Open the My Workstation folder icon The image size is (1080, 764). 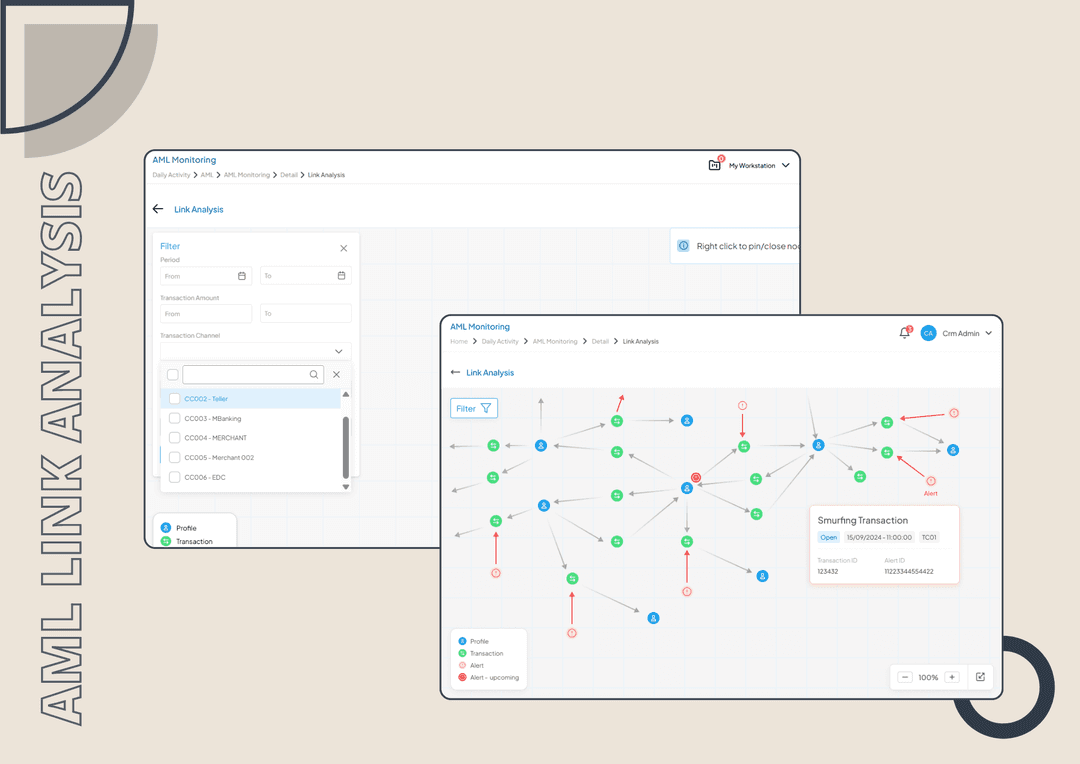tap(714, 165)
